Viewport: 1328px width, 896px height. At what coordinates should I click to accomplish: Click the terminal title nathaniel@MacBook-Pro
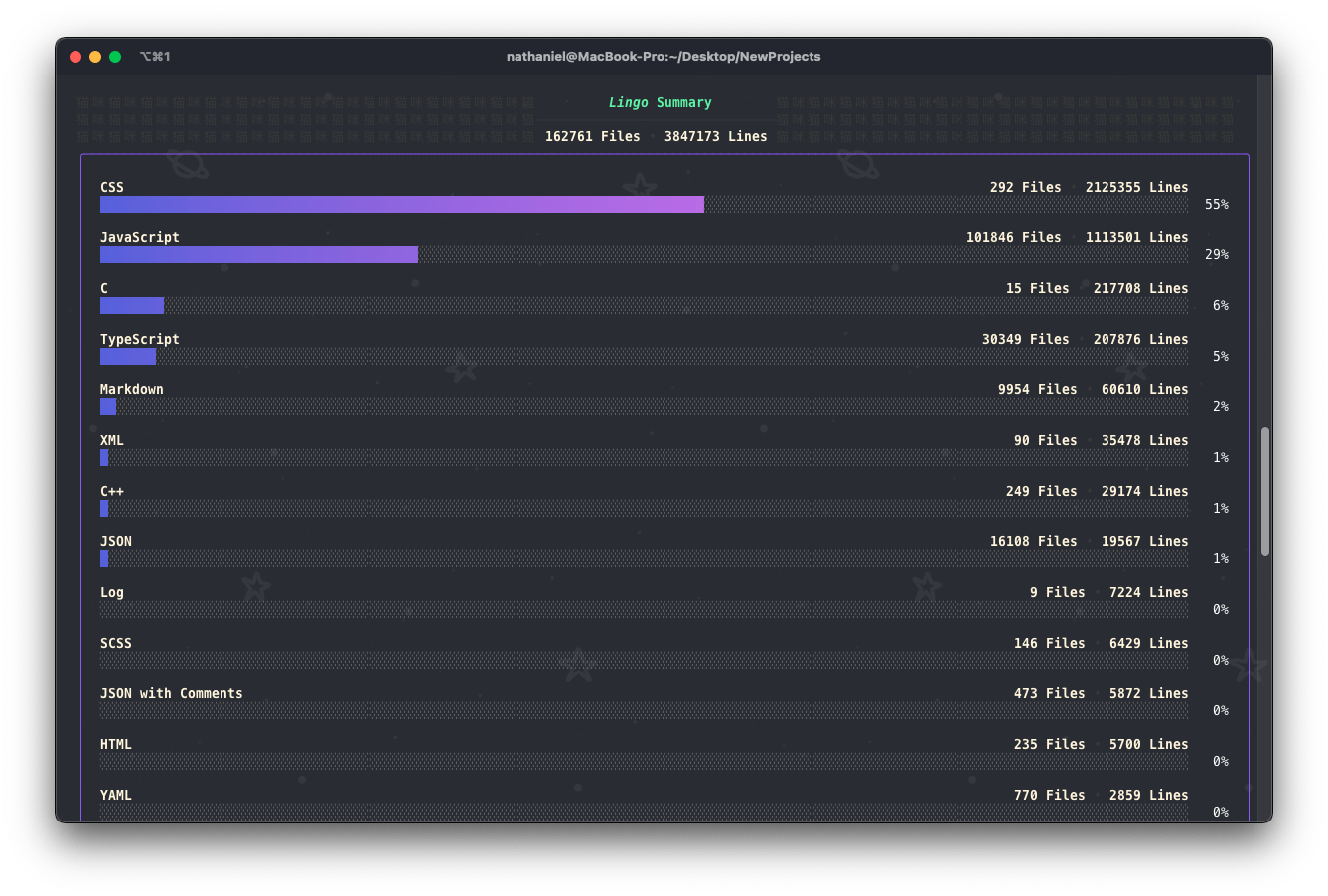coord(664,57)
